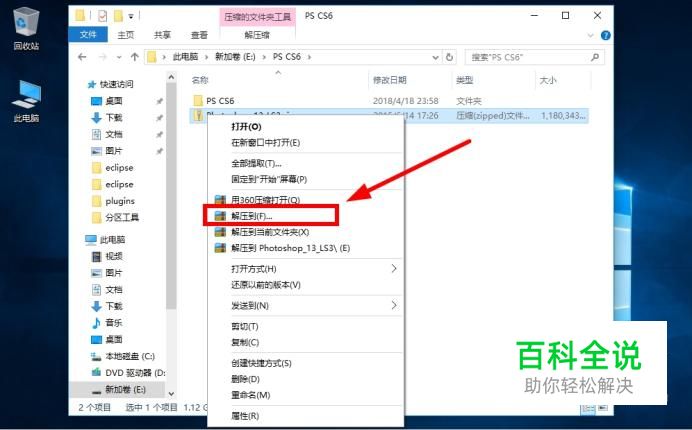Open address bar history dropdown
The height and width of the screenshot is (430, 692).
click(x=435, y=57)
